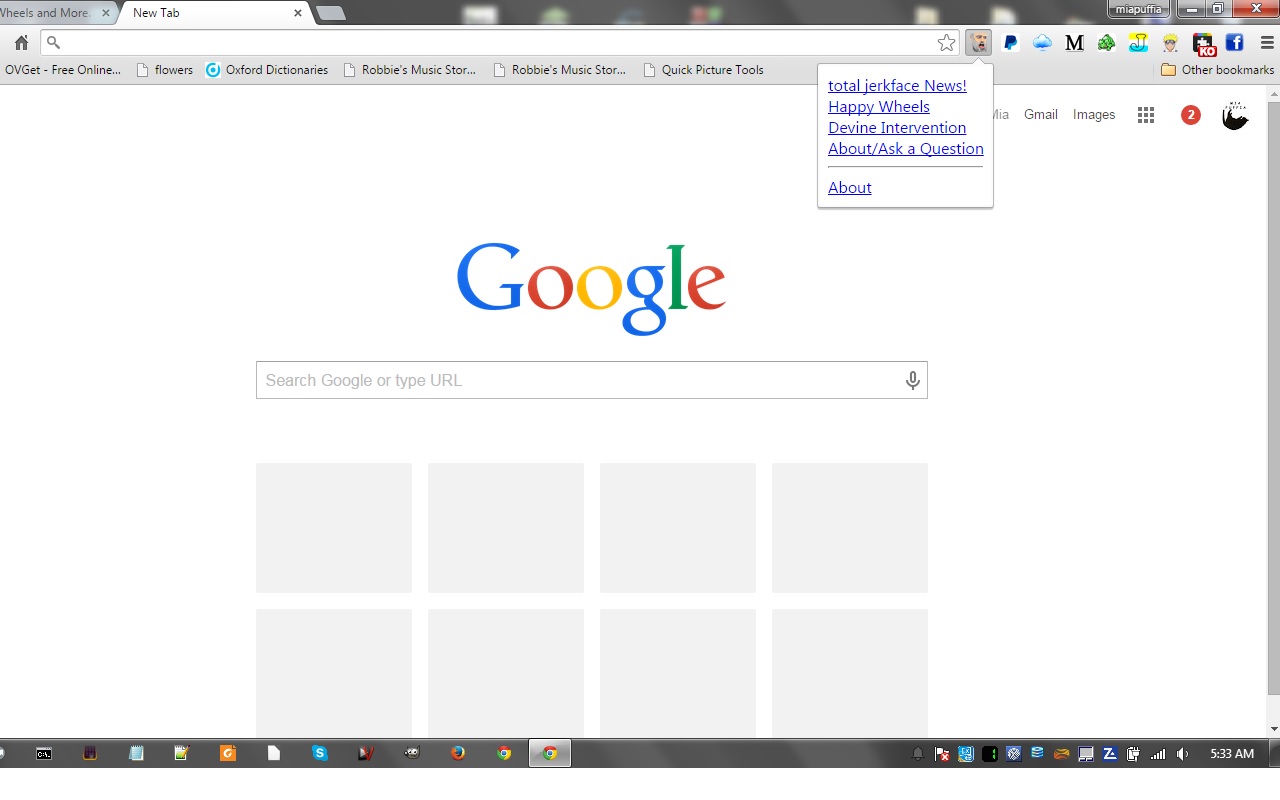Image resolution: width=1280 pixels, height=800 pixels.
Task: Click Devine Intervention in the popup
Action: pos(897,128)
